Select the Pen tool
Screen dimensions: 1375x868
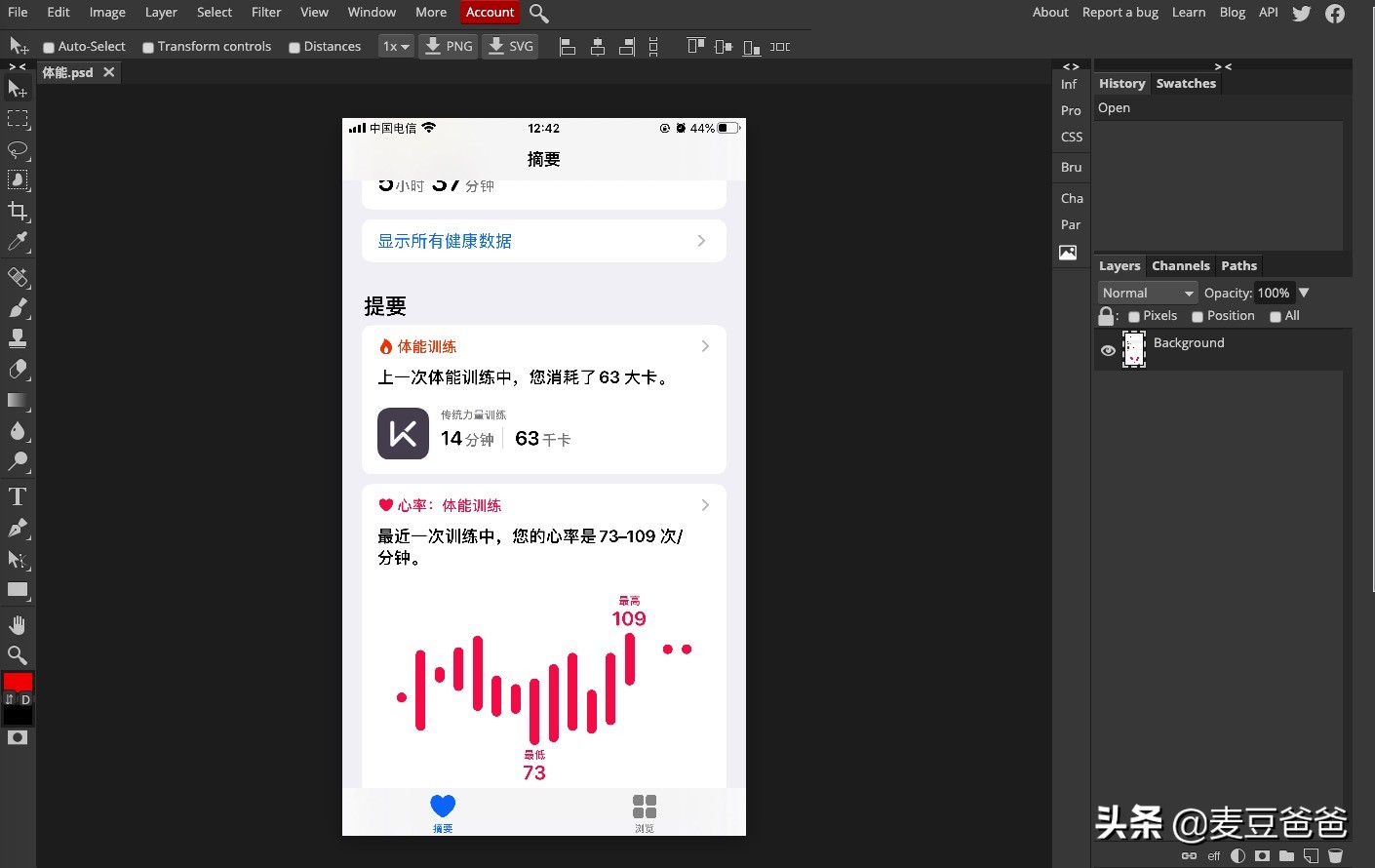click(x=19, y=528)
